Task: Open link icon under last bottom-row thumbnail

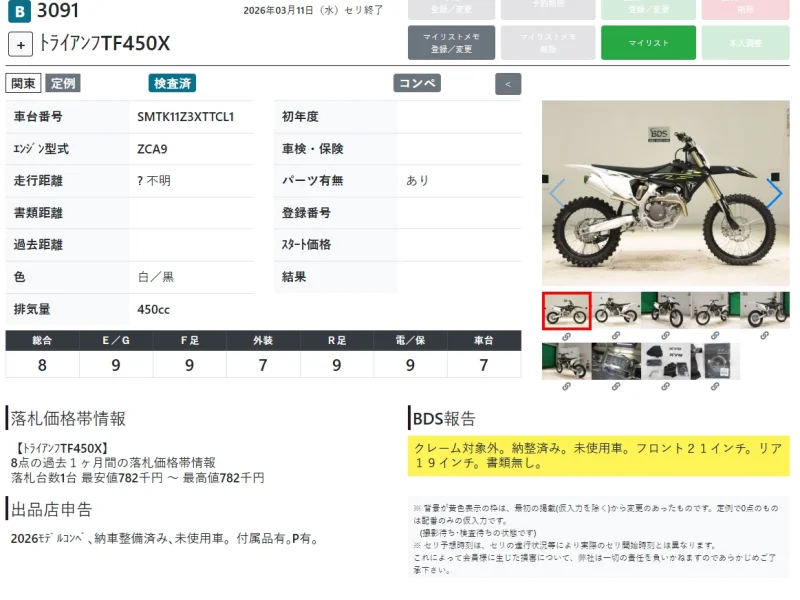Action: pyautogui.click(x=715, y=387)
